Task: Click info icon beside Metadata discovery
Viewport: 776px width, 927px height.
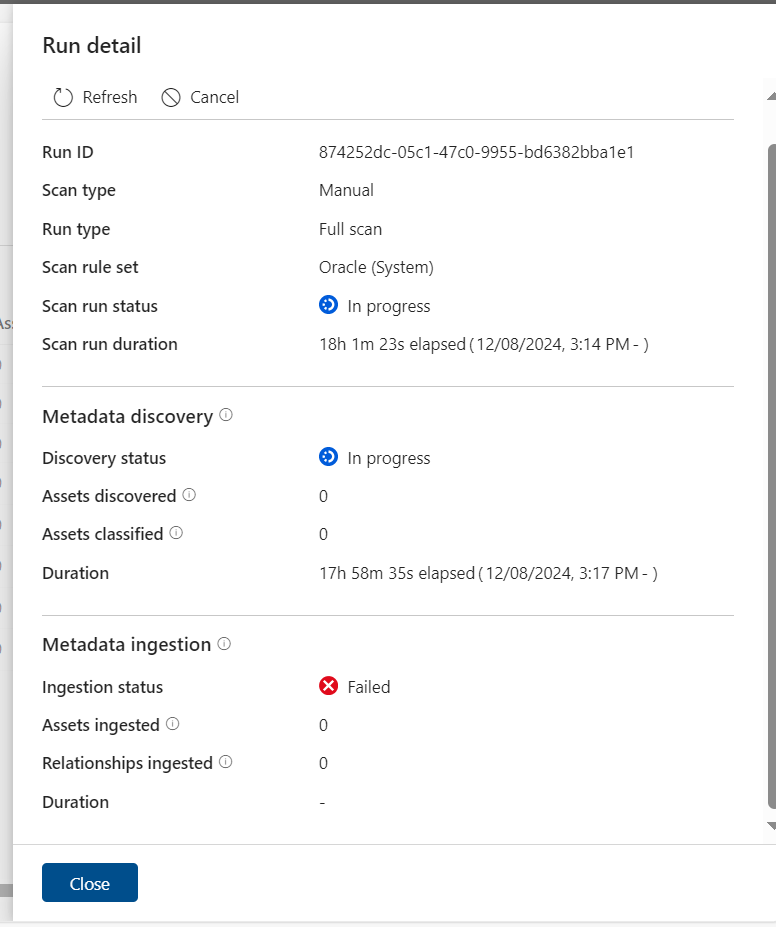Action: (226, 415)
